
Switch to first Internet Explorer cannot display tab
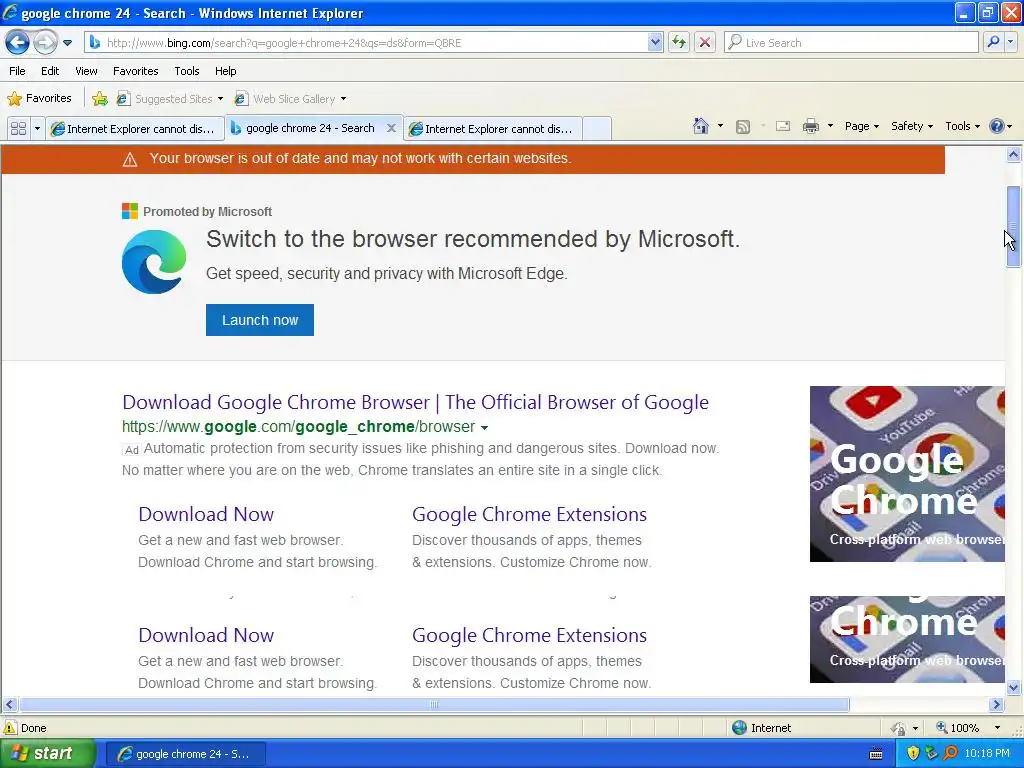pos(134,129)
